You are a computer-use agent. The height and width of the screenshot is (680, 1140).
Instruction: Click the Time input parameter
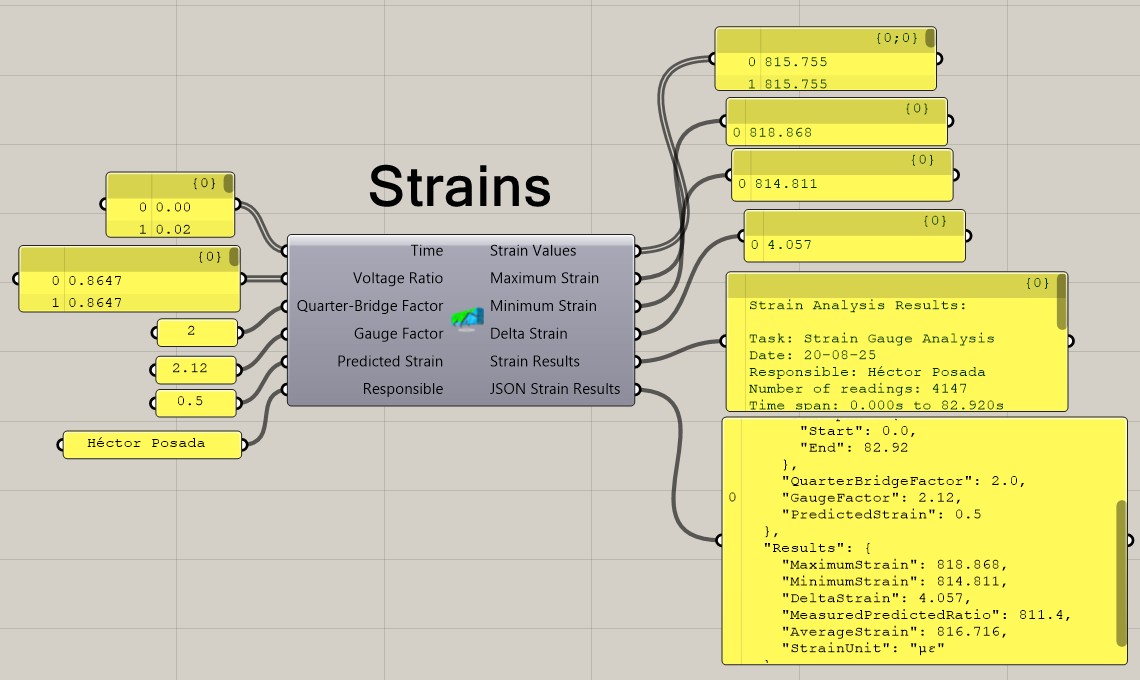pyautogui.click(x=426, y=251)
